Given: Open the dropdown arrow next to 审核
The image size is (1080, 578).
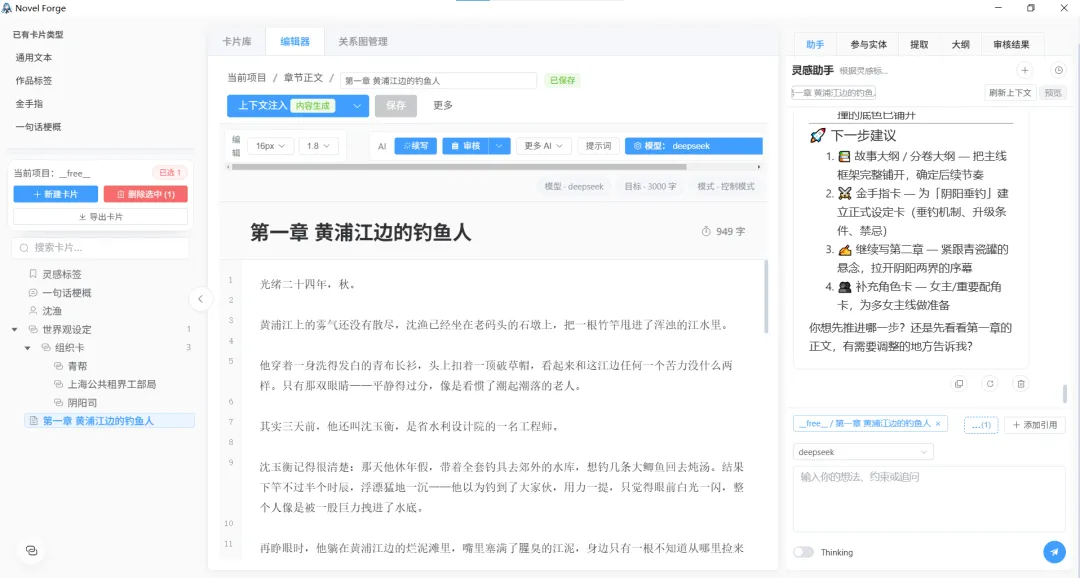Looking at the screenshot, I should pos(499,146).
